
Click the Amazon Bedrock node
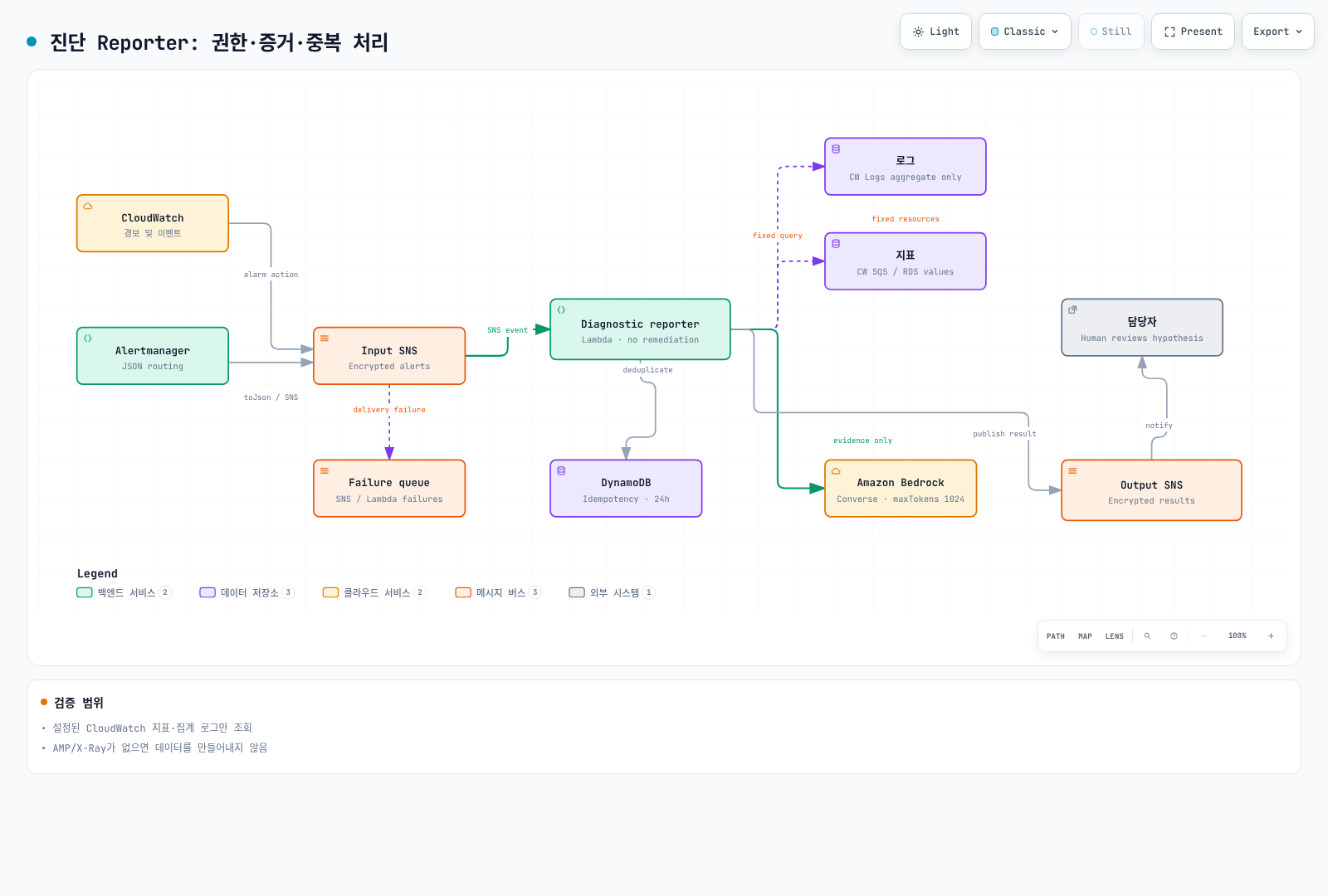(x=901, y=489)
